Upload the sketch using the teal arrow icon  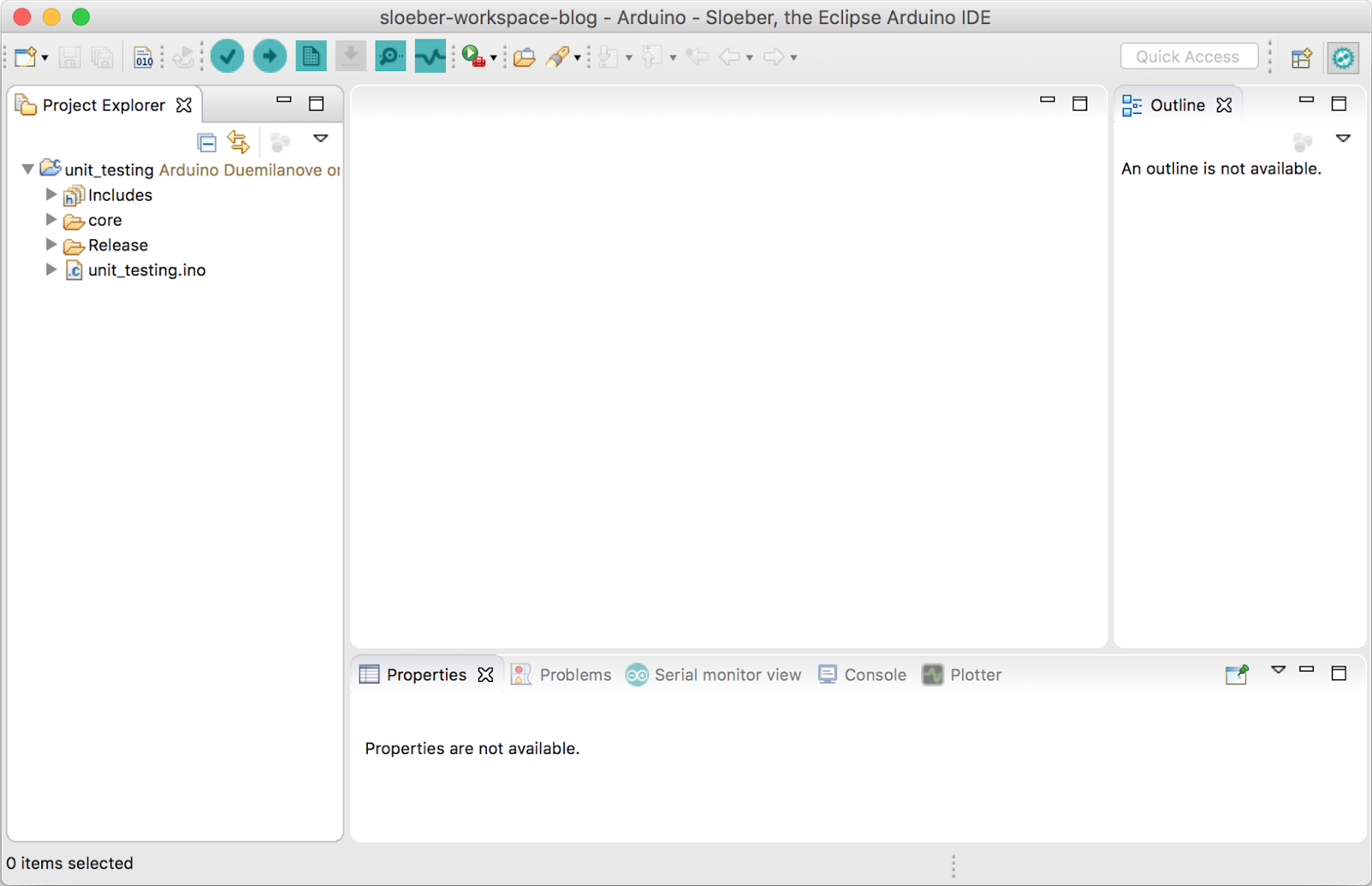[268, 56]
